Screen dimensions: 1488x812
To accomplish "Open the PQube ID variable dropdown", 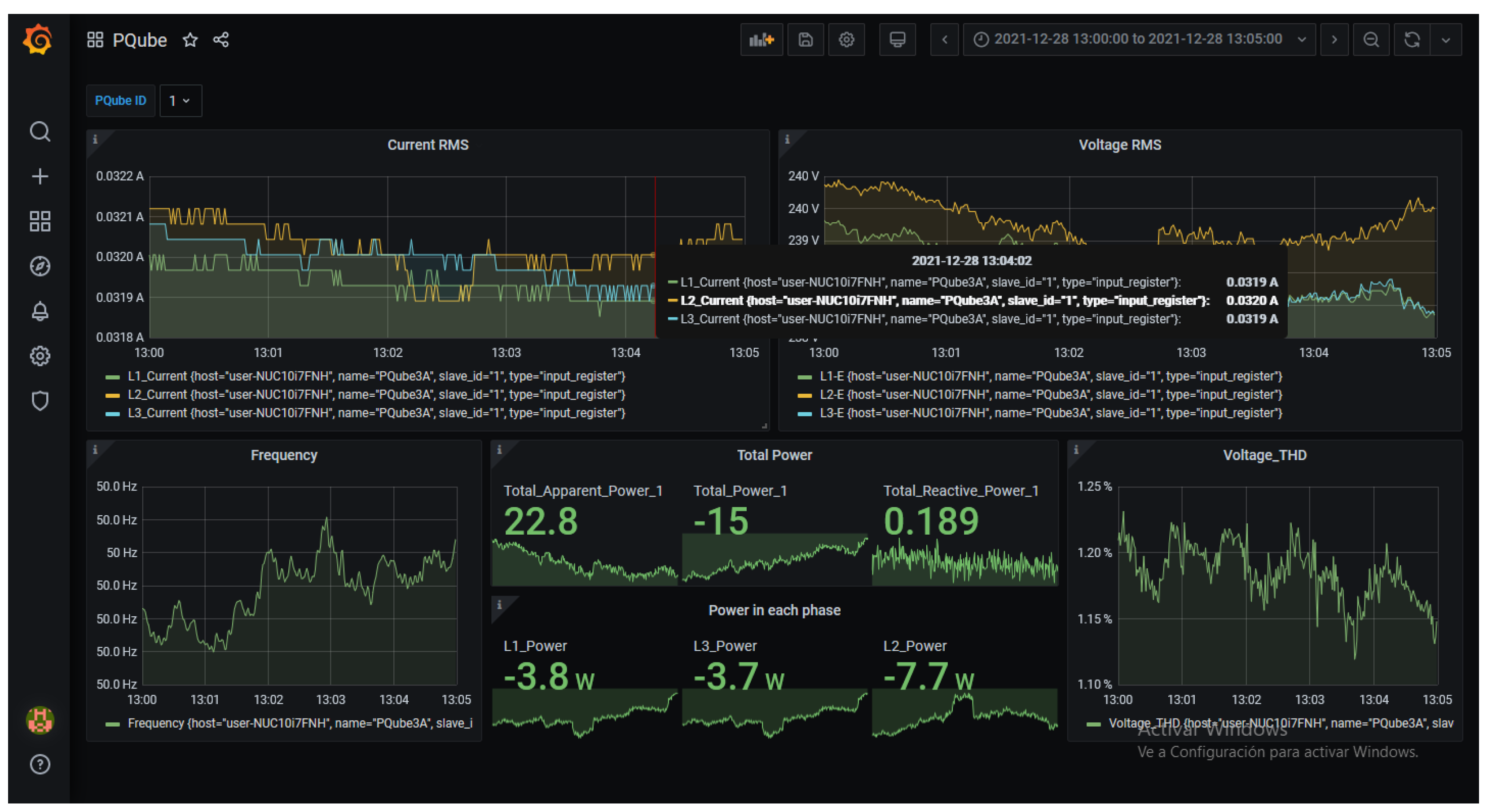I will coord(180,101).
